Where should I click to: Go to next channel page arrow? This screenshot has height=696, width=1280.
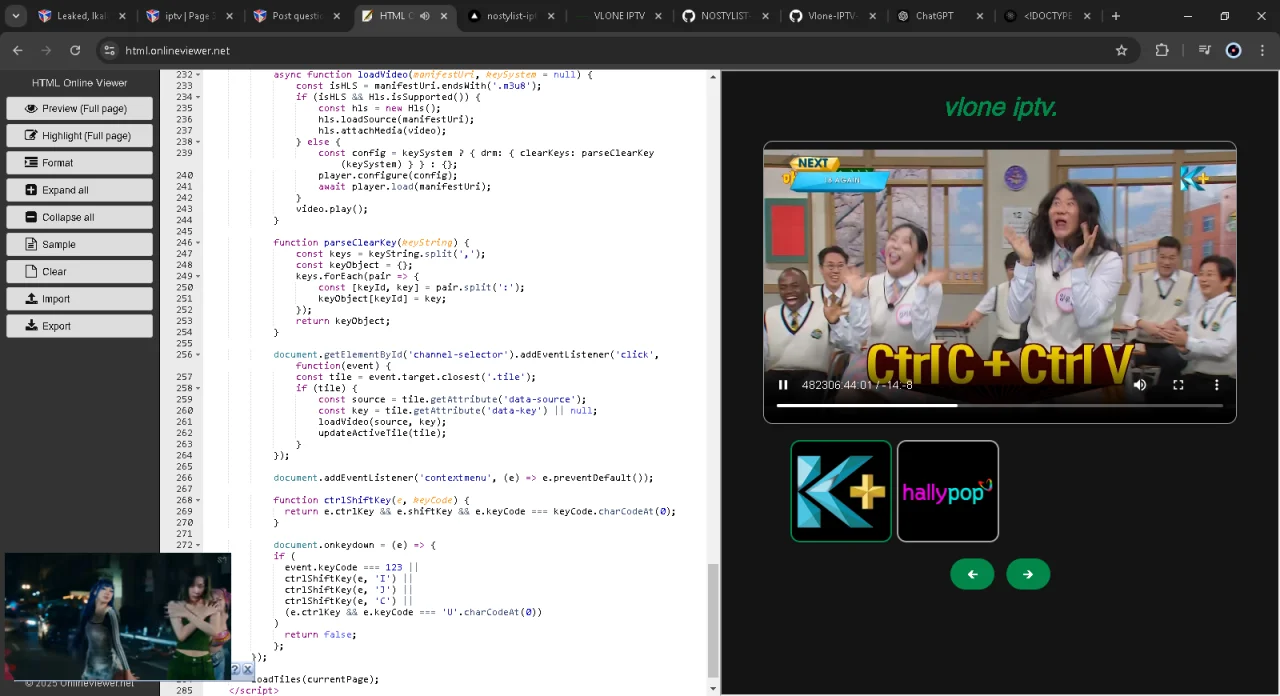(1028, 574)
